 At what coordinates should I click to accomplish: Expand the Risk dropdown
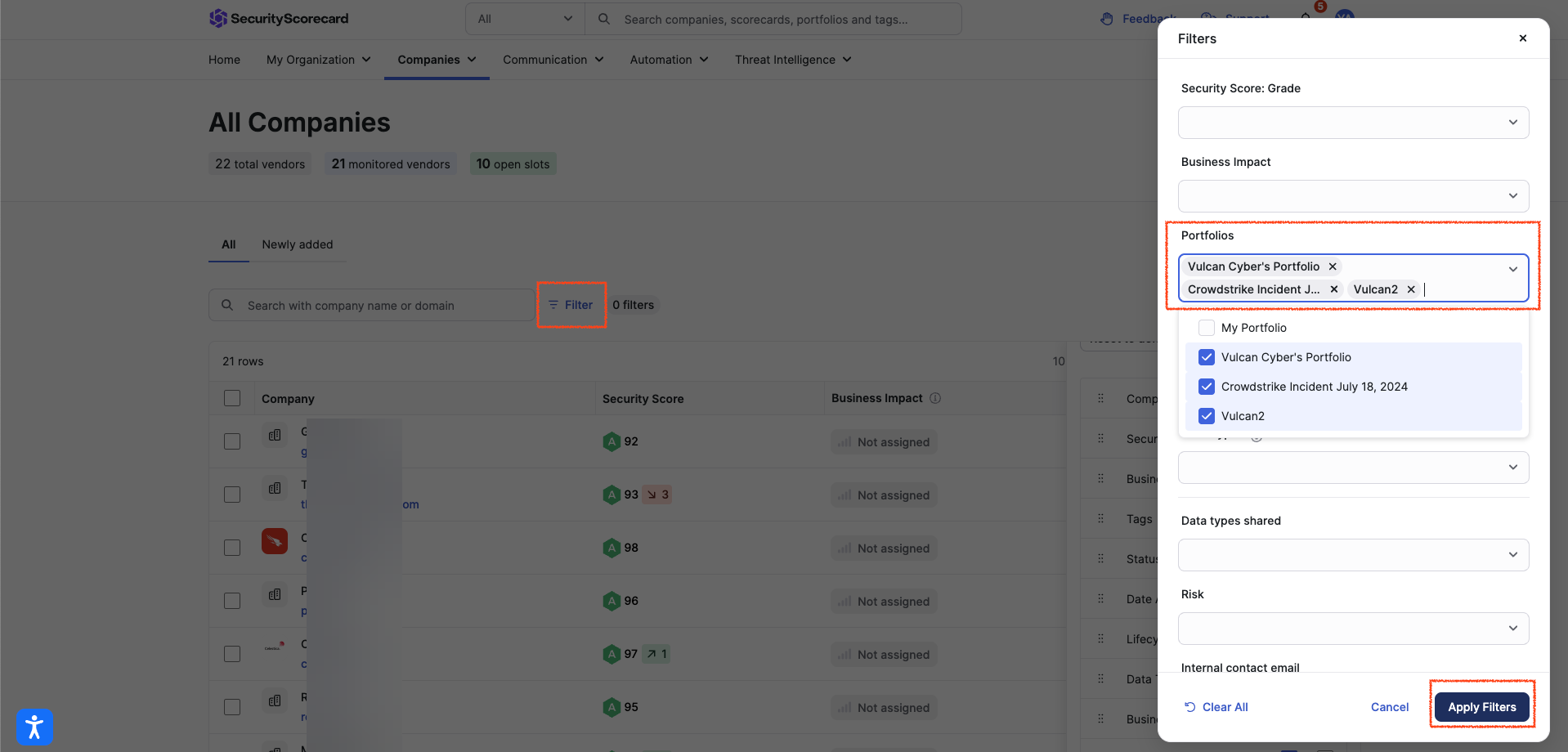(1353, 629)
